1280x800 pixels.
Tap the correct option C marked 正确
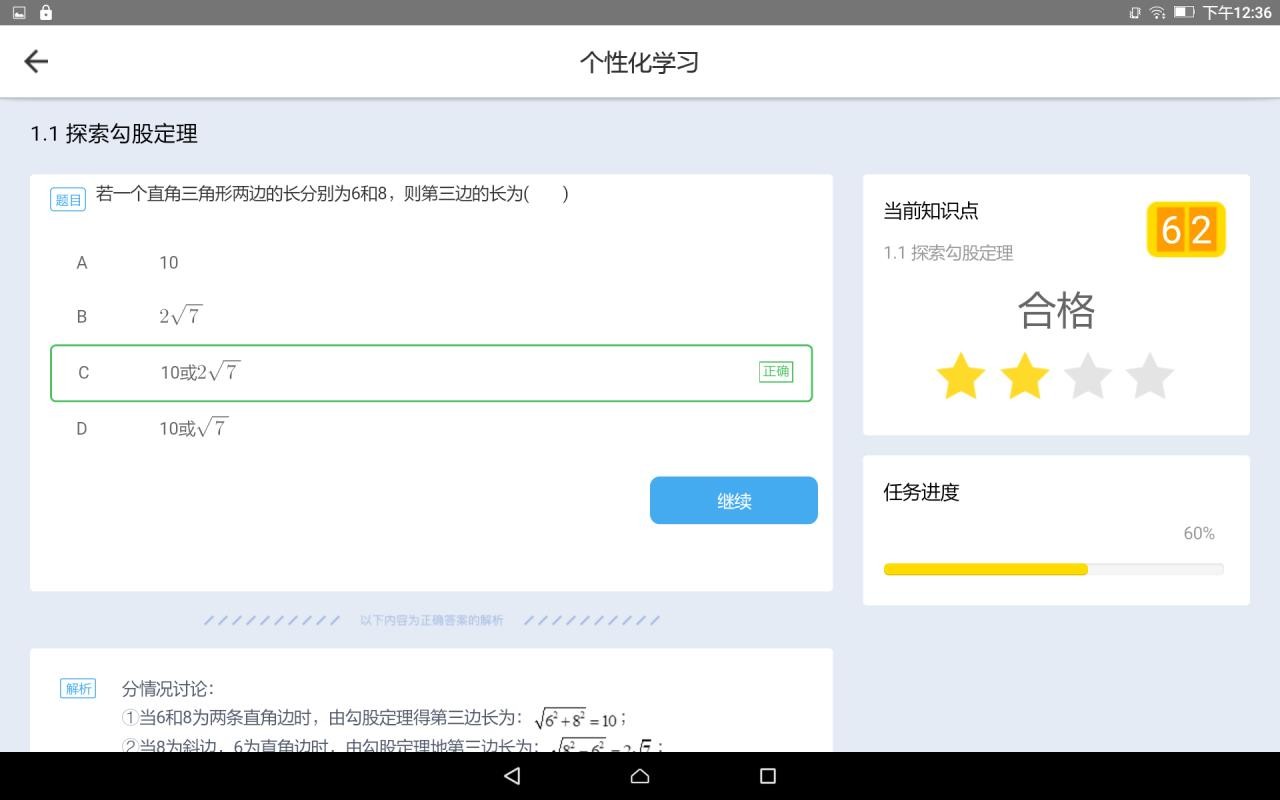[430, 372]
